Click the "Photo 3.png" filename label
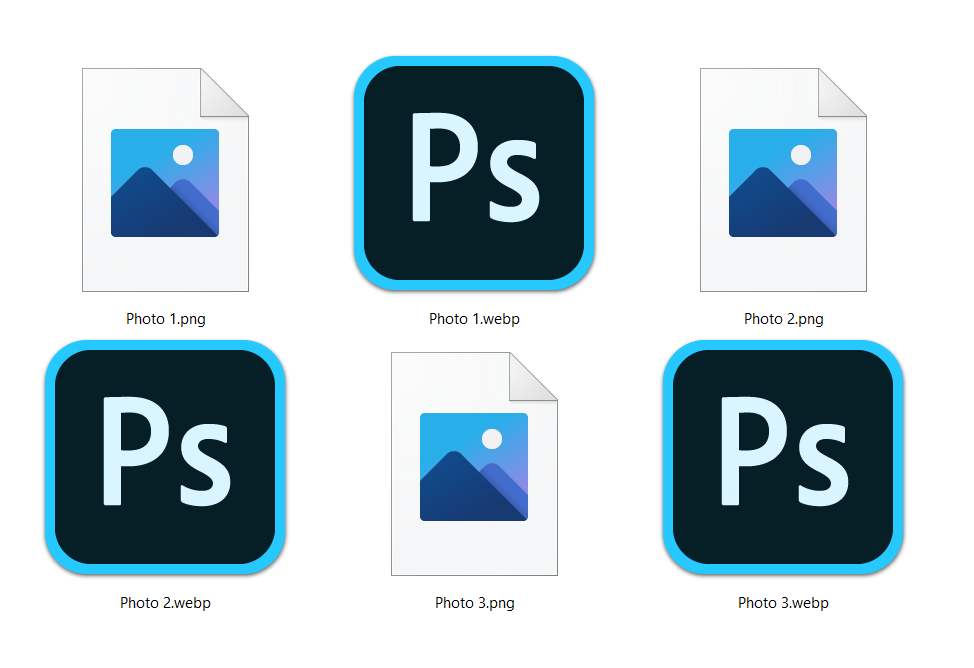974x668 pixels. tap(475, 603)
